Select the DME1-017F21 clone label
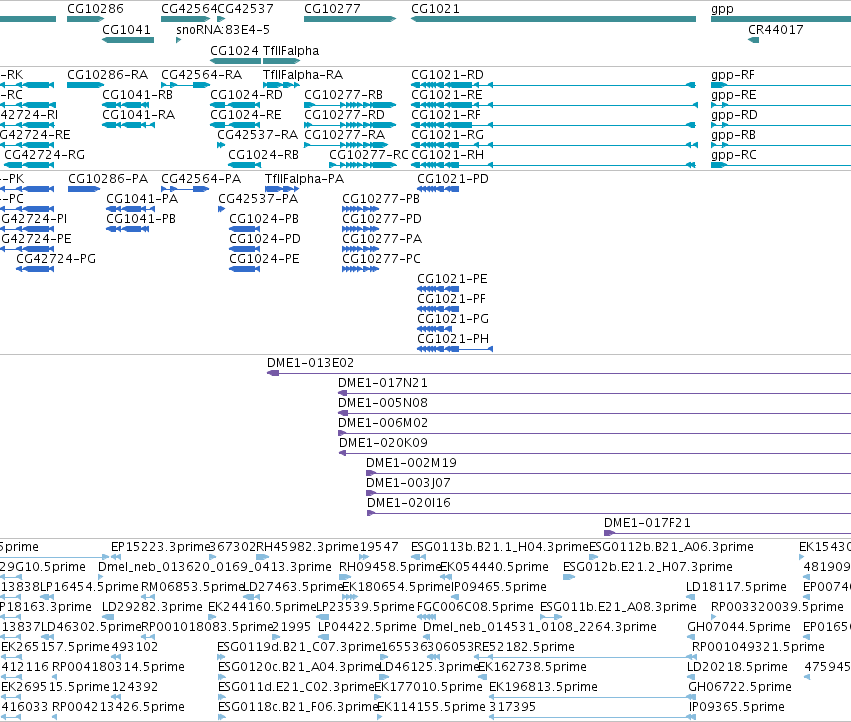851x722 pixels. pos(647,524)
